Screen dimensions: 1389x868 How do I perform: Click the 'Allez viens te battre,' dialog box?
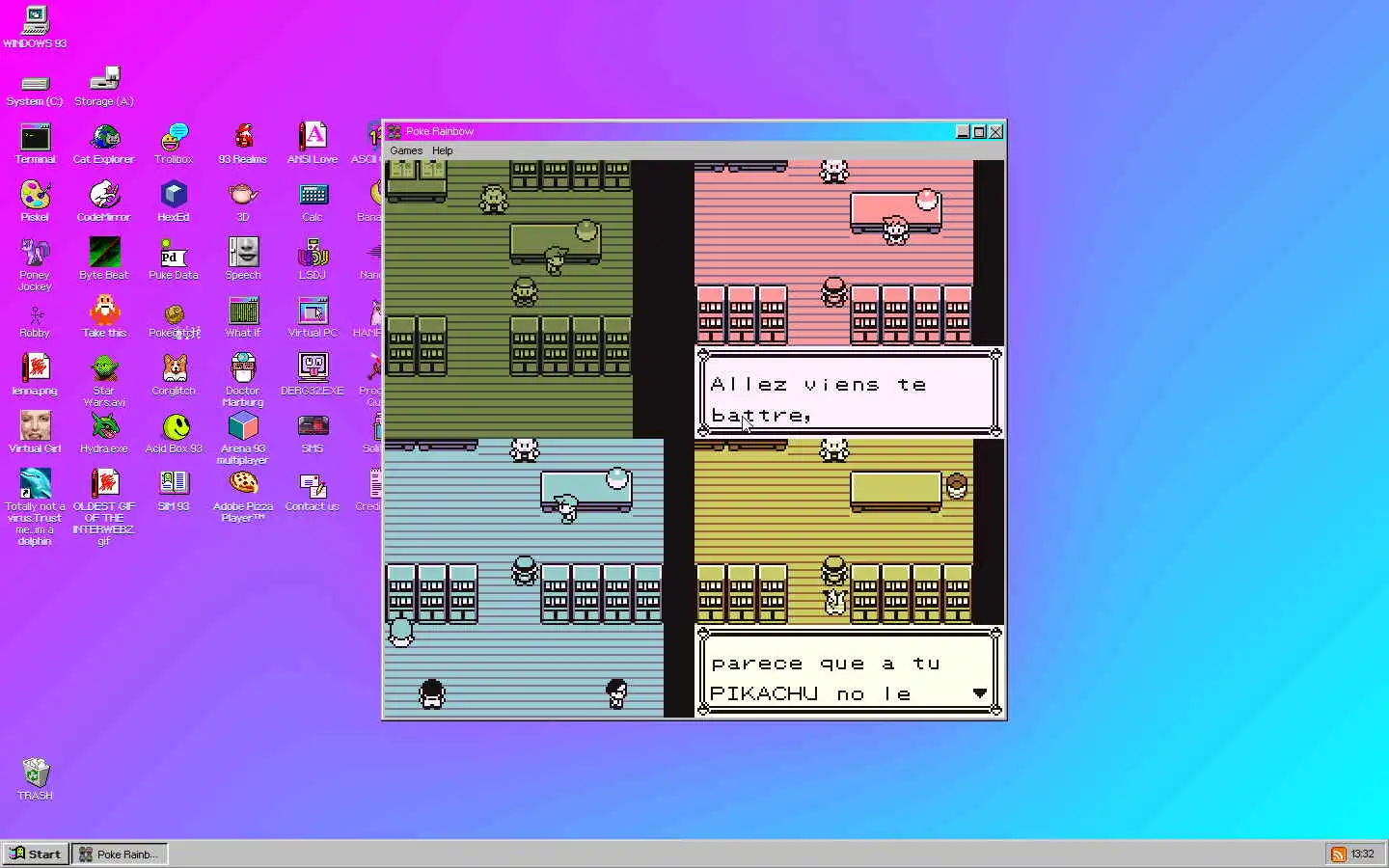tap(849, 393)
